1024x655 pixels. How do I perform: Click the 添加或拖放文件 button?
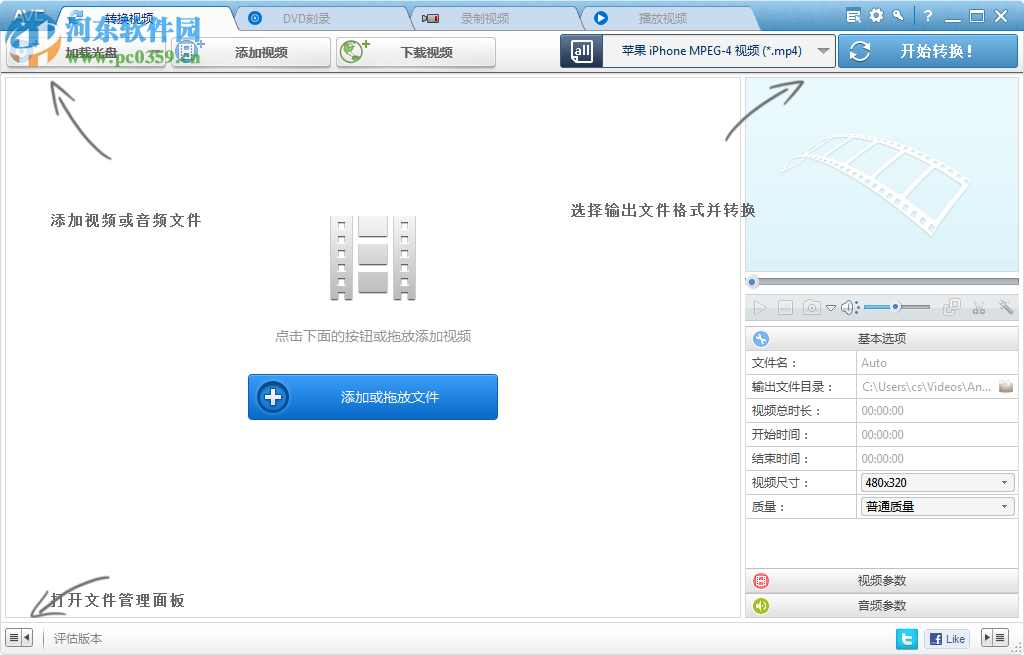[x=372, y=397]
